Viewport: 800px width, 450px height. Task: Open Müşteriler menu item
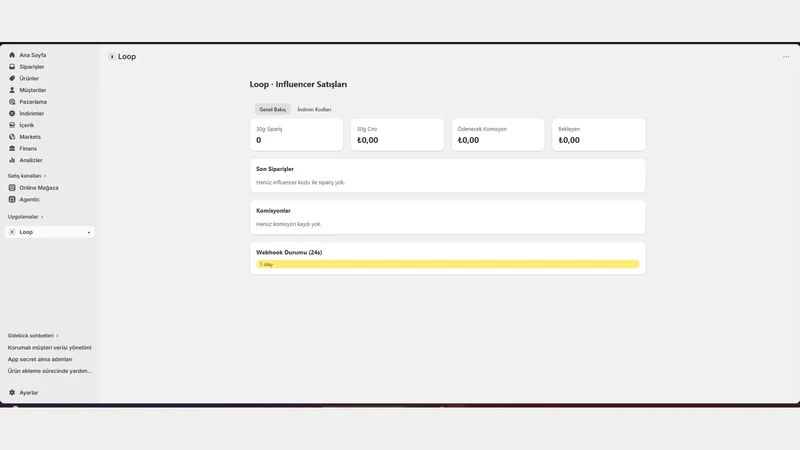pos(33,90)
